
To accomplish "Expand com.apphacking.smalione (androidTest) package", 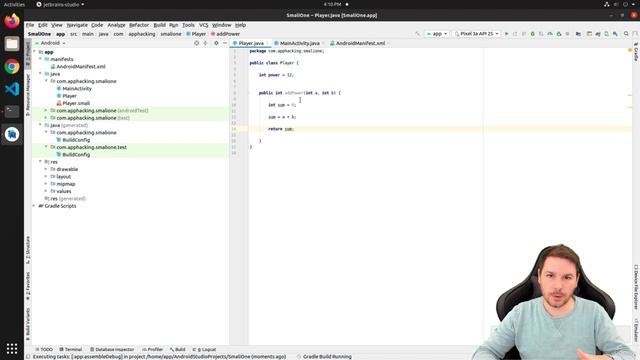I will point(46,111).
